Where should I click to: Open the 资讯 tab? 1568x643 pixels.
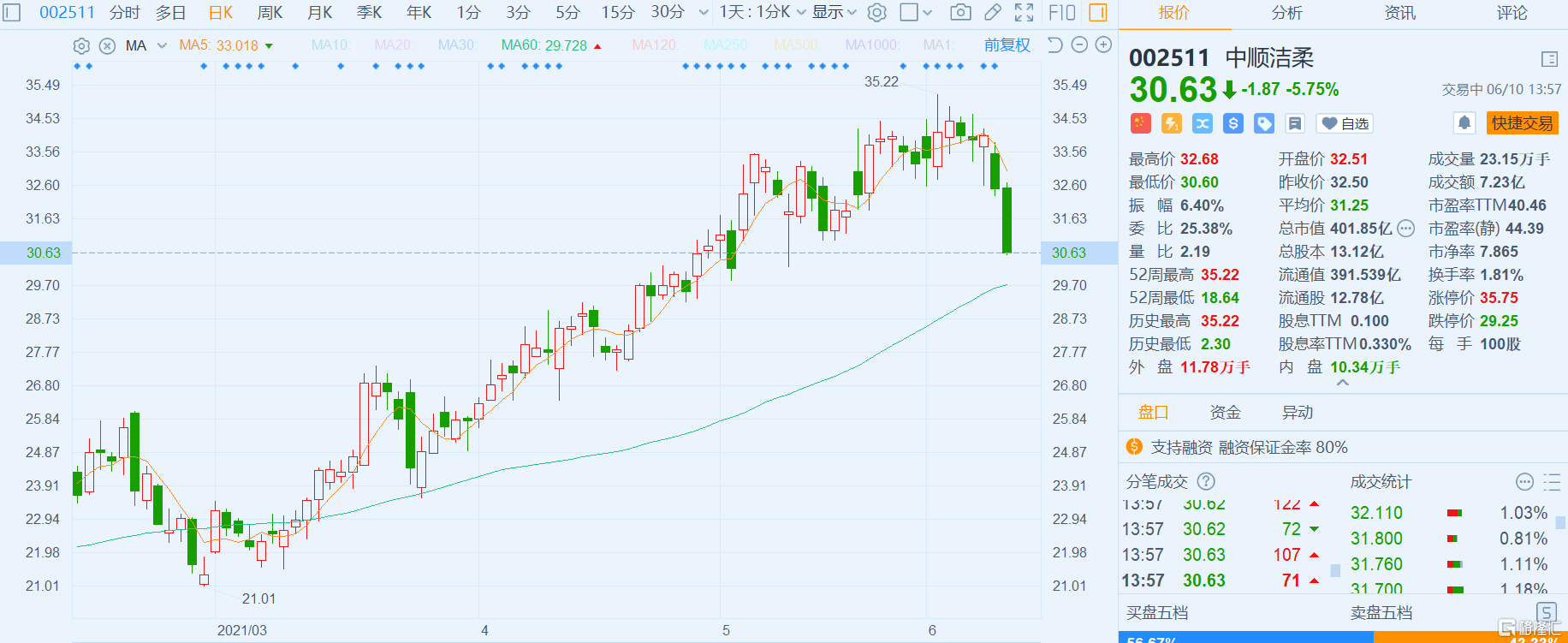tap(1399, 13)
